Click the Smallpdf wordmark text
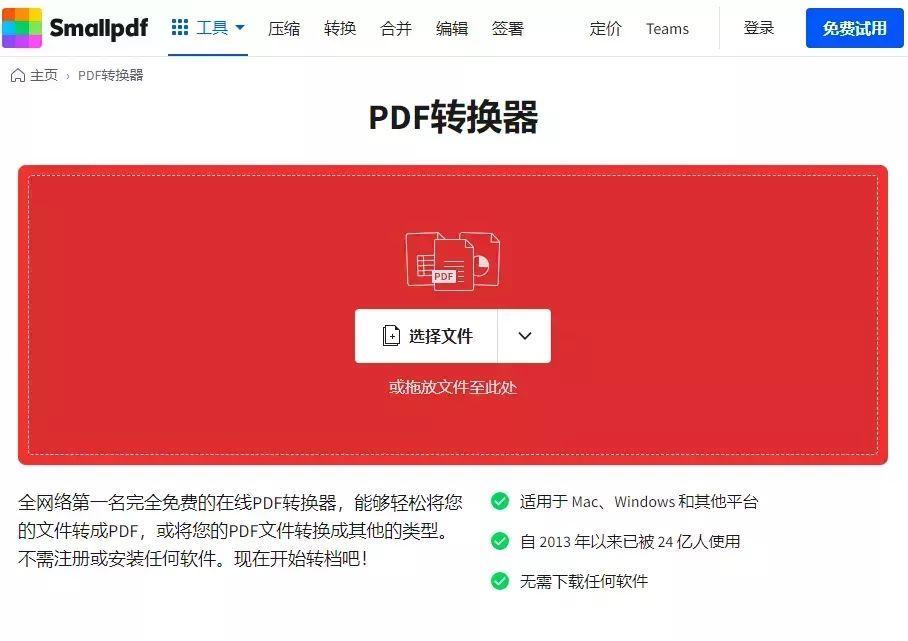 coord(98,28)
